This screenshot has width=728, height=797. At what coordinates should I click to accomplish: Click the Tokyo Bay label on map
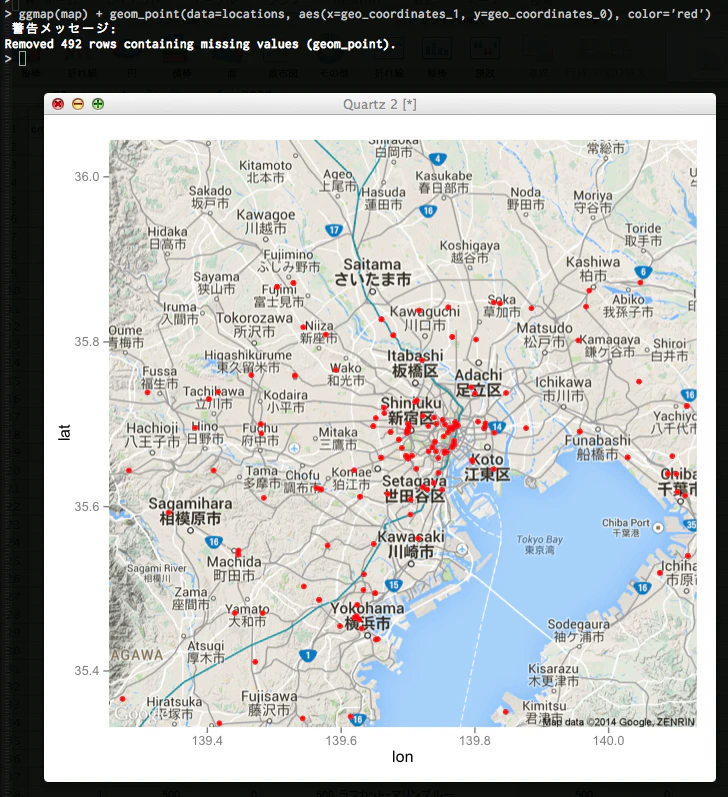[539, 544]
